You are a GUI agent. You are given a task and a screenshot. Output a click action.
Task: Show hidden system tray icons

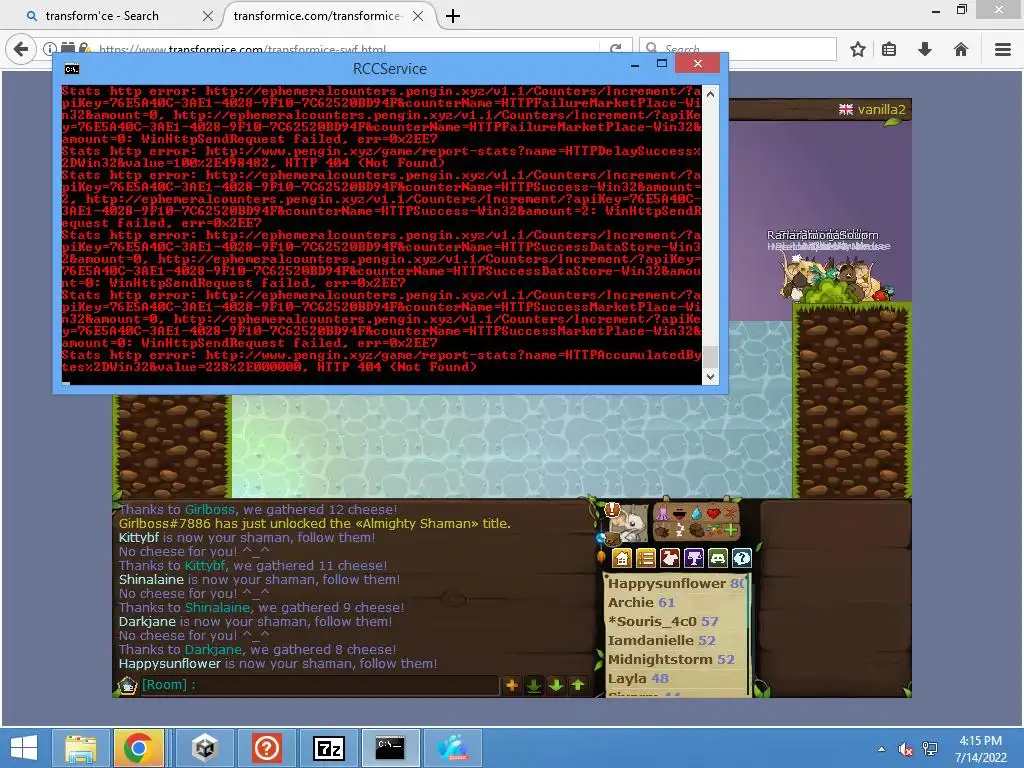[x=882, y=749]
